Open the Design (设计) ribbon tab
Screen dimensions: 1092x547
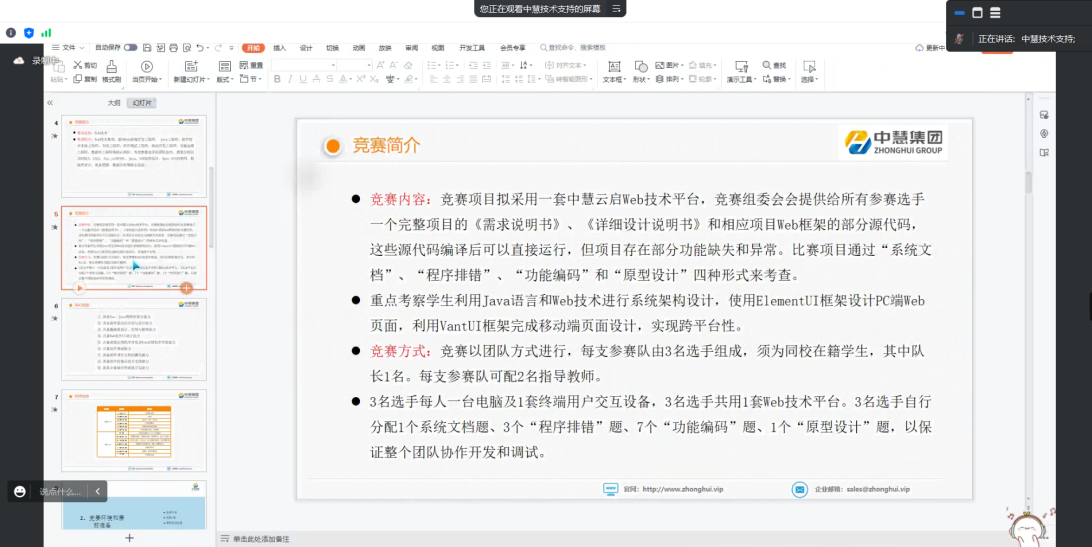tap(306, 48)
